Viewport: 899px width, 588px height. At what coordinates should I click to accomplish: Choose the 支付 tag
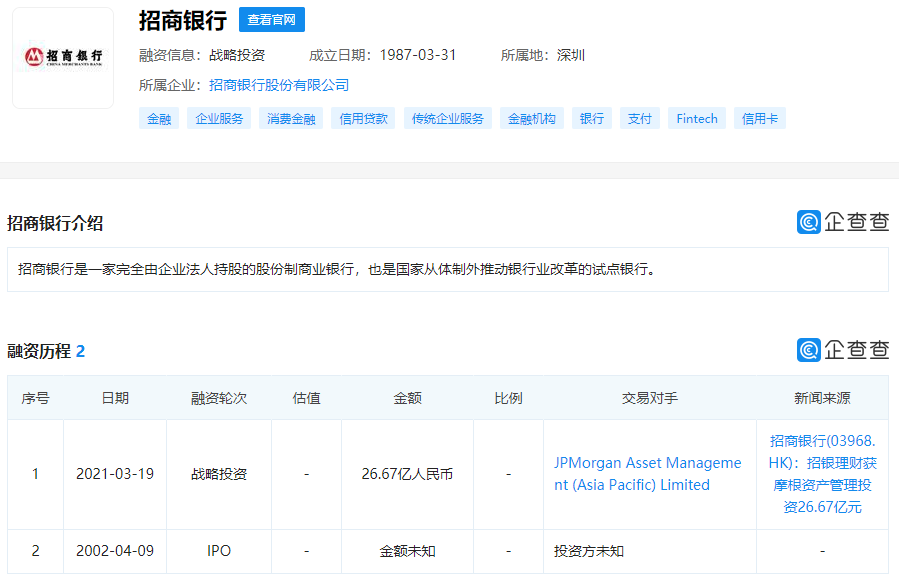click(x=640, y=119)
